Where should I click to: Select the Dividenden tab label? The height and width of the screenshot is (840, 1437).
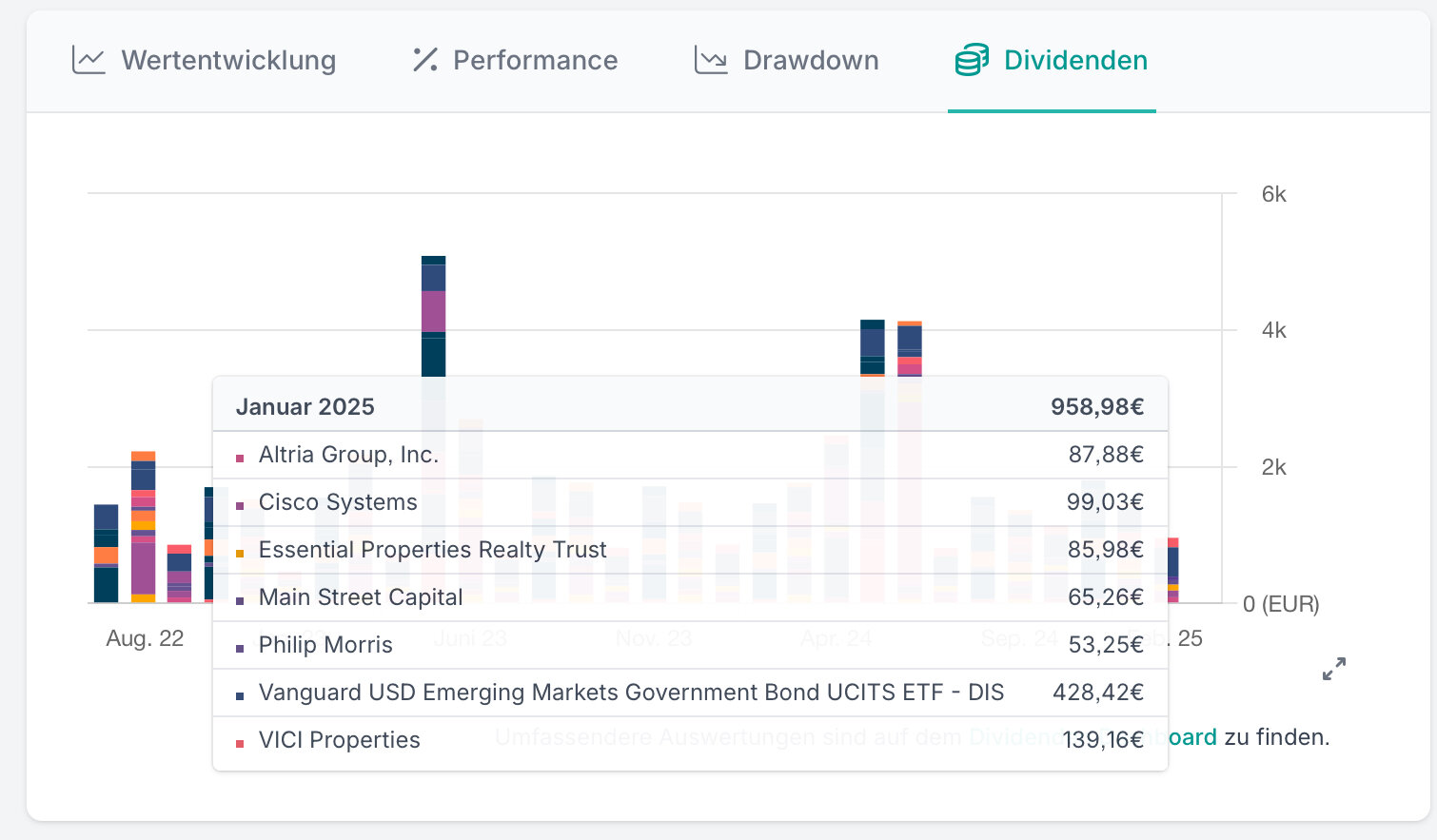tap(1075, 60)
